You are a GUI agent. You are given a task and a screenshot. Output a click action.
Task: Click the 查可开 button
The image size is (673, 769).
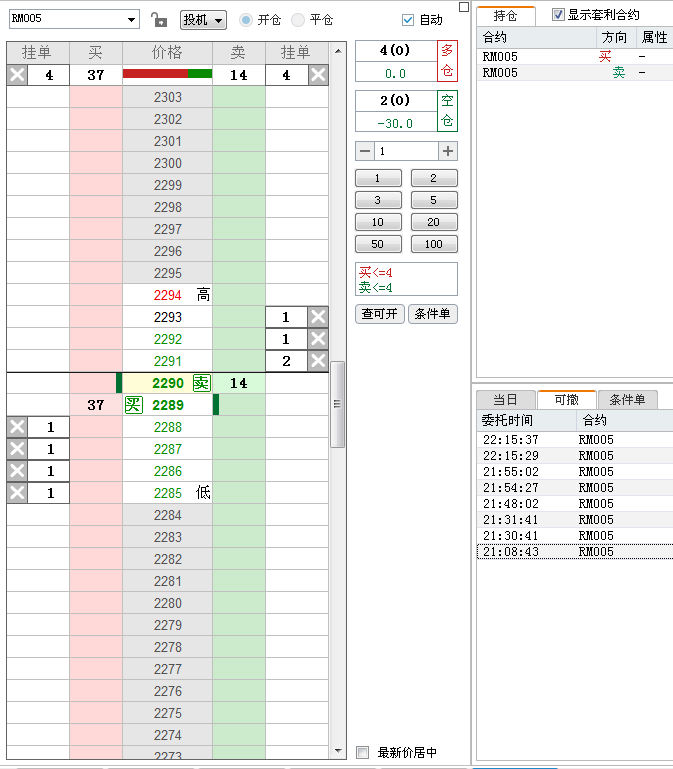click(379, 314)
